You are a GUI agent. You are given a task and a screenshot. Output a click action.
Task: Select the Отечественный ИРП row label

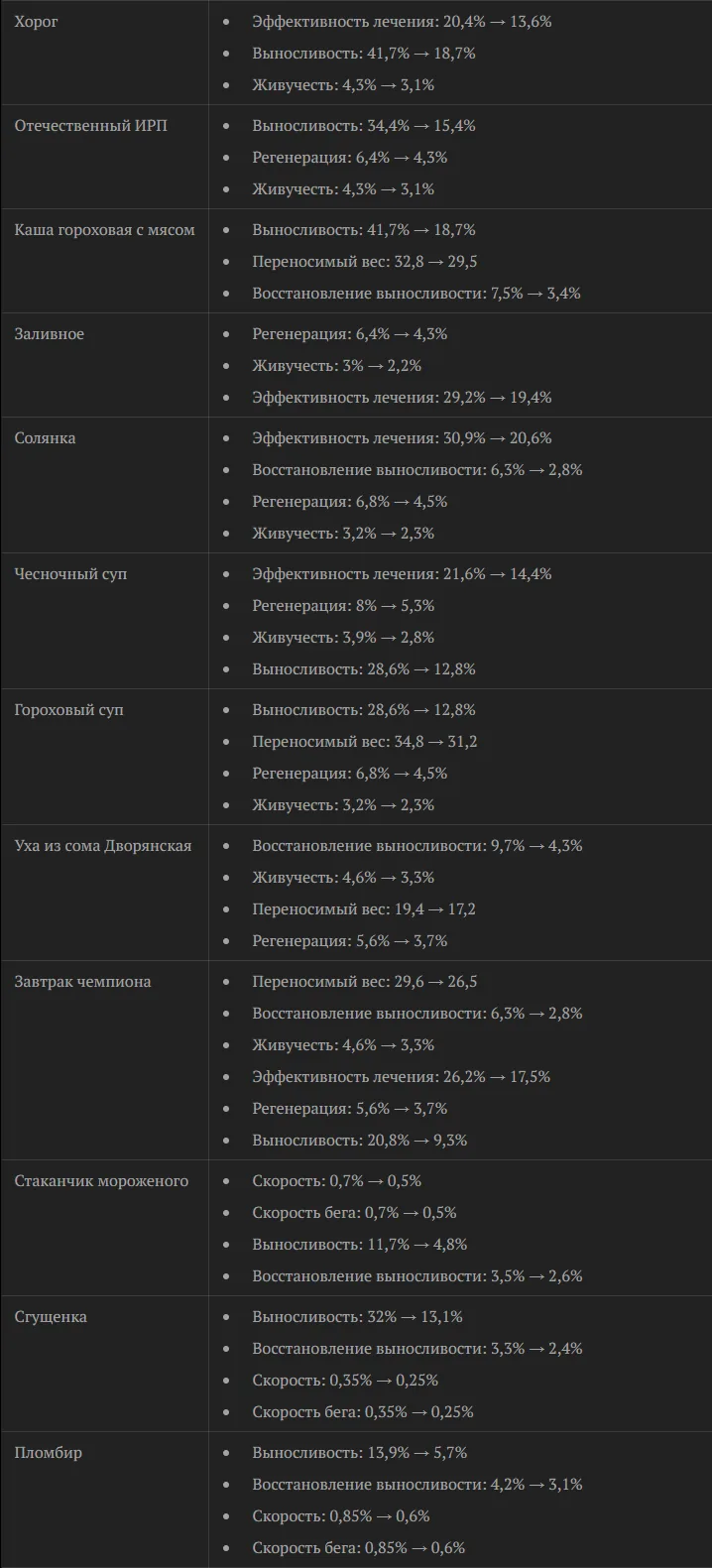click(90, 126)
